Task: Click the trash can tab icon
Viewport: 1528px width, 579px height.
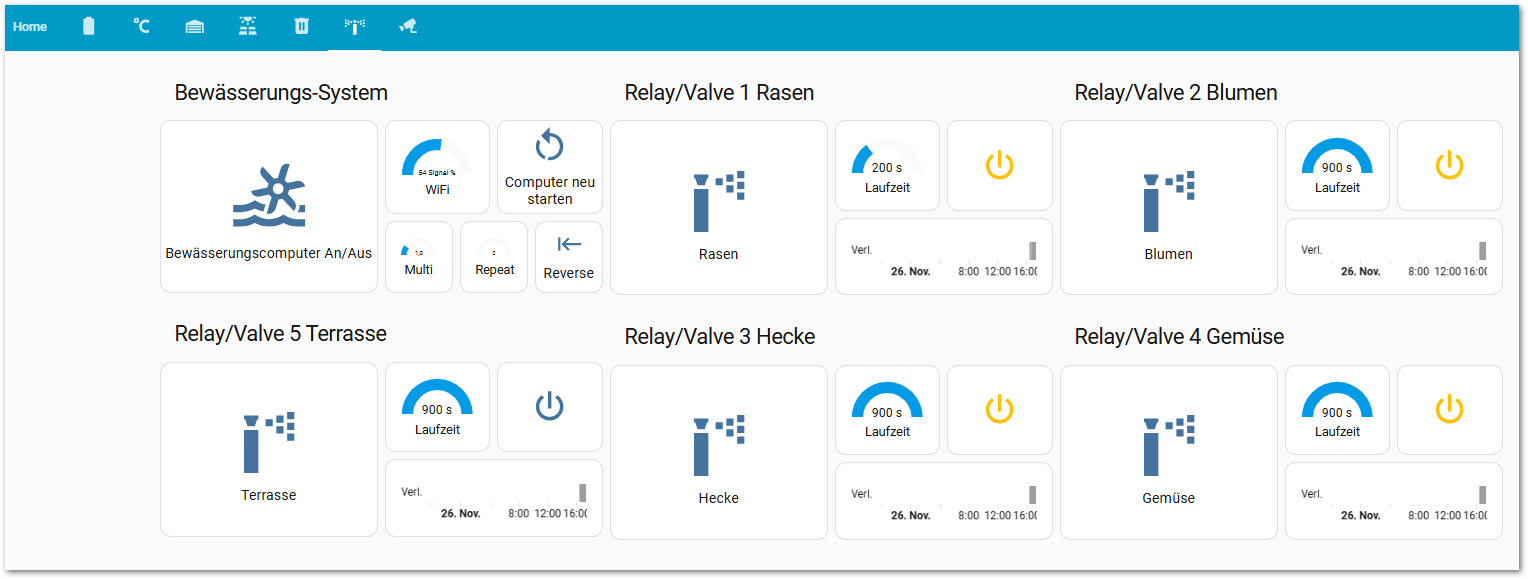Action: tap(301, 26)
